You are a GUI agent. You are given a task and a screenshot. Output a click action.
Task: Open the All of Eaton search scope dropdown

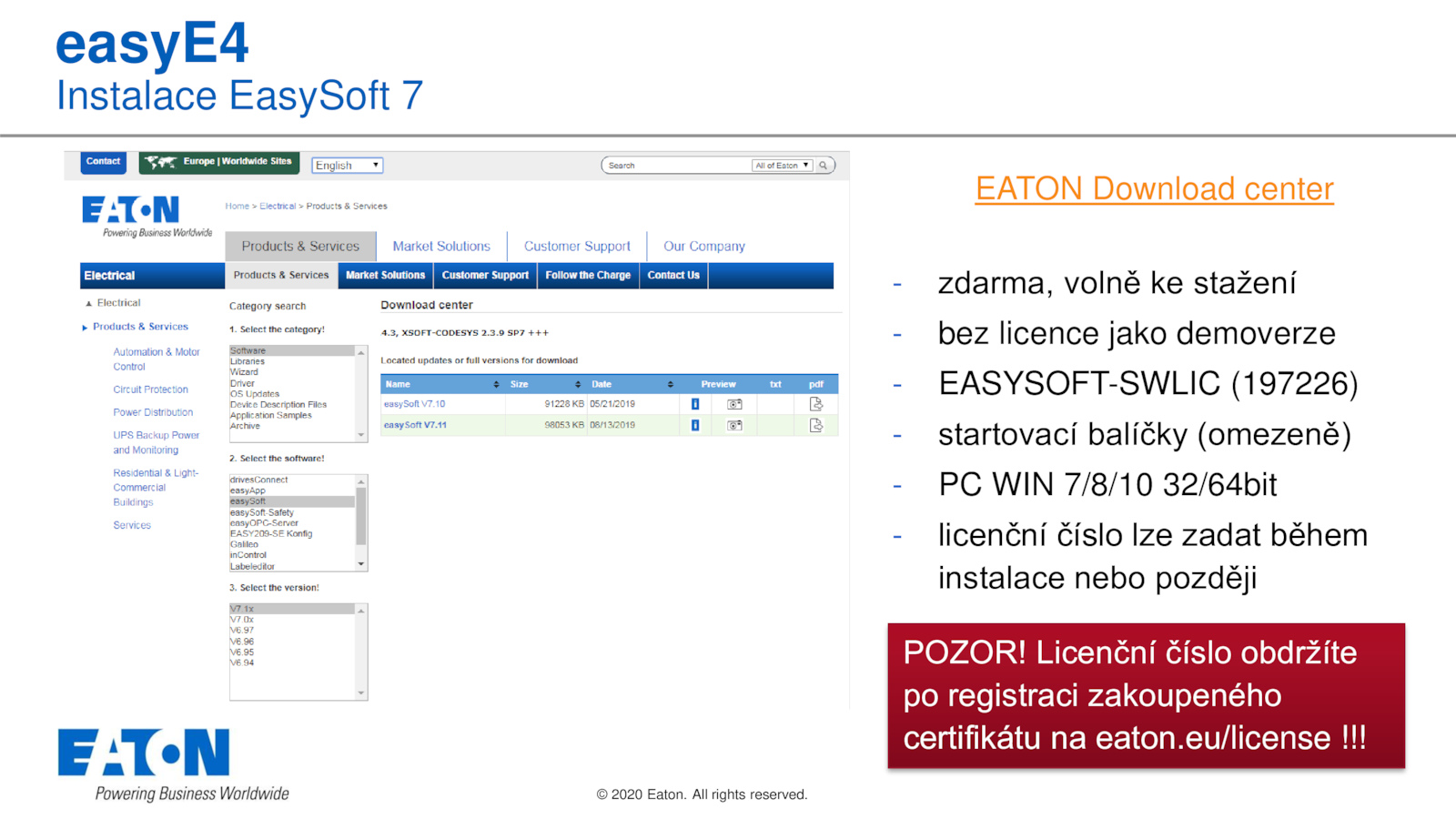pyautogui.click(x=782, y=166)
